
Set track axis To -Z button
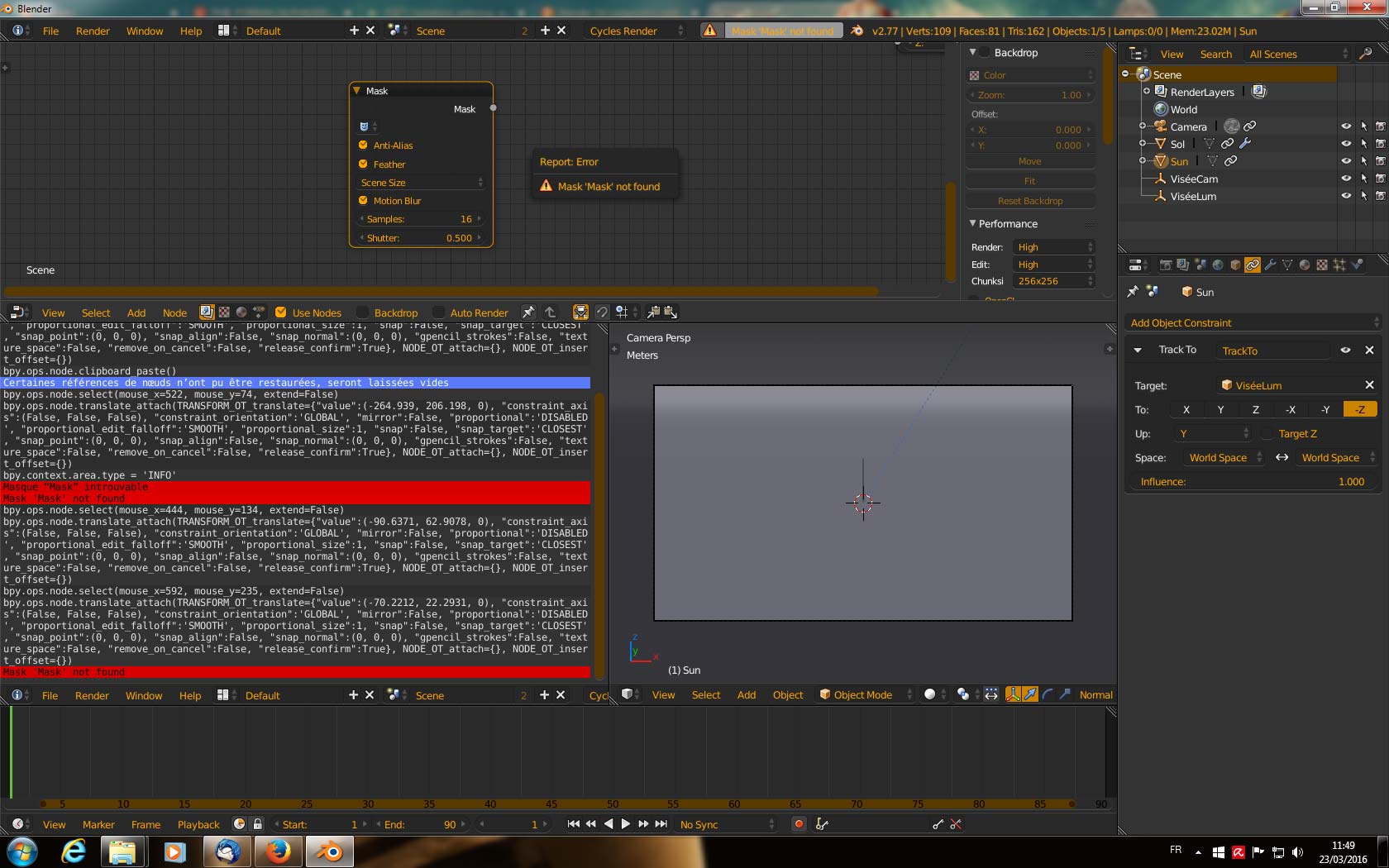tap(1360, 409)
